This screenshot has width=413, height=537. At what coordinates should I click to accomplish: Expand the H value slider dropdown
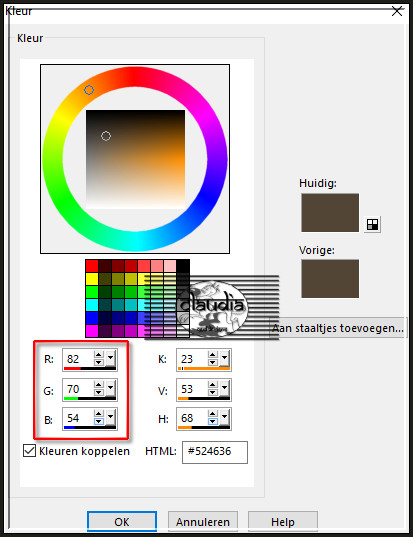click(224, 417)
